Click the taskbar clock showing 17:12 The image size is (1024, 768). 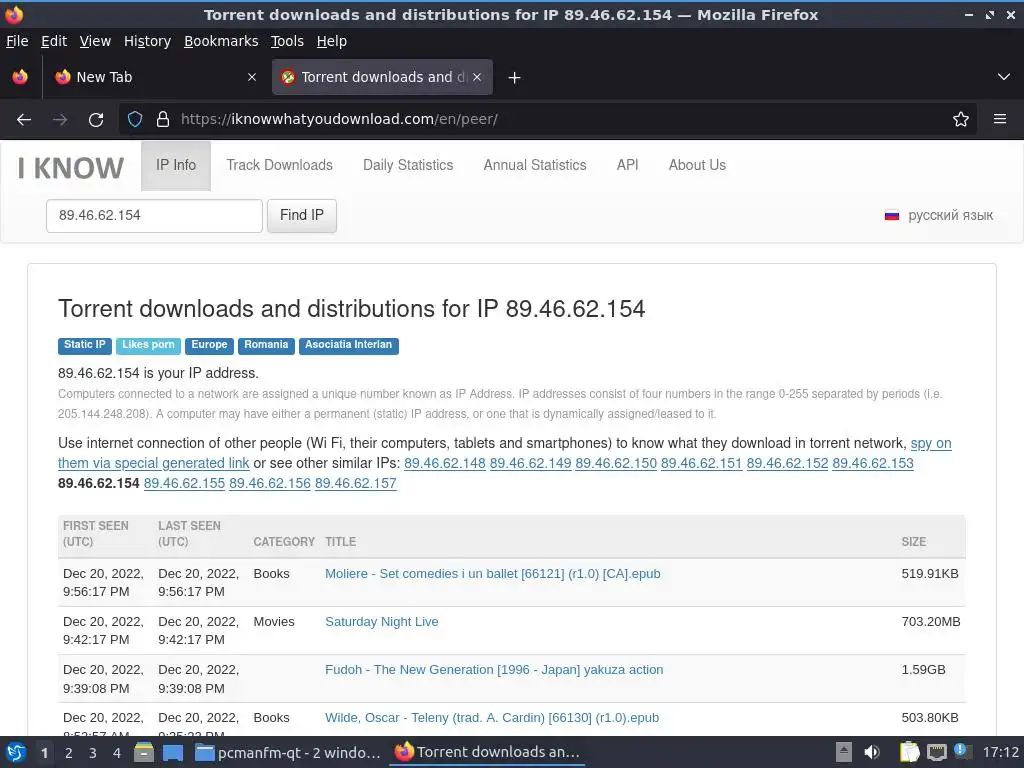(x=1000, y=752)
